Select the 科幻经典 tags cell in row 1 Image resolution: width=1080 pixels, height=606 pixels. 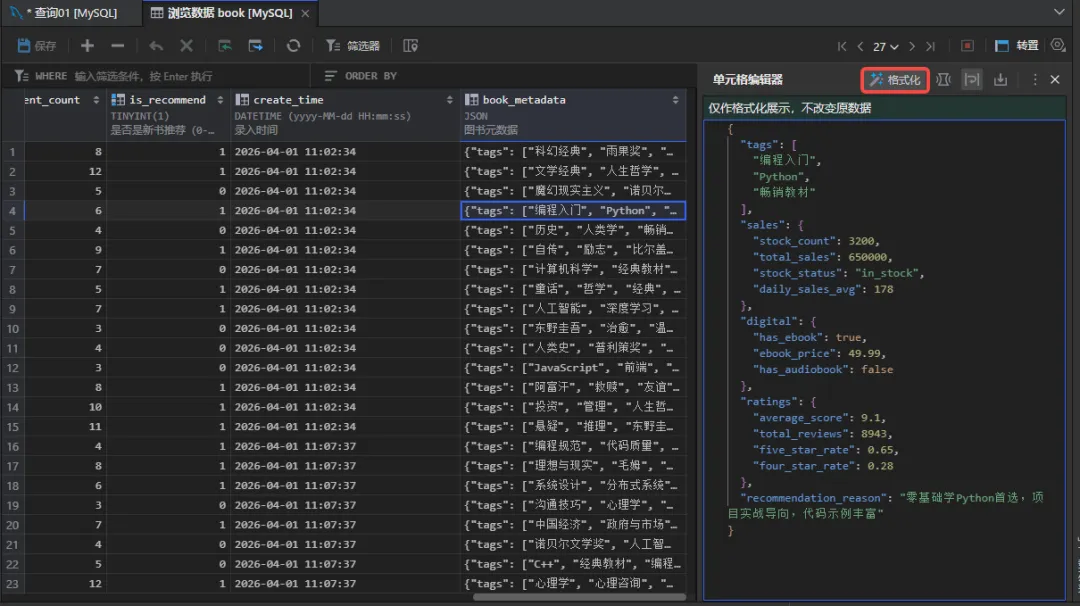(573, 152)
